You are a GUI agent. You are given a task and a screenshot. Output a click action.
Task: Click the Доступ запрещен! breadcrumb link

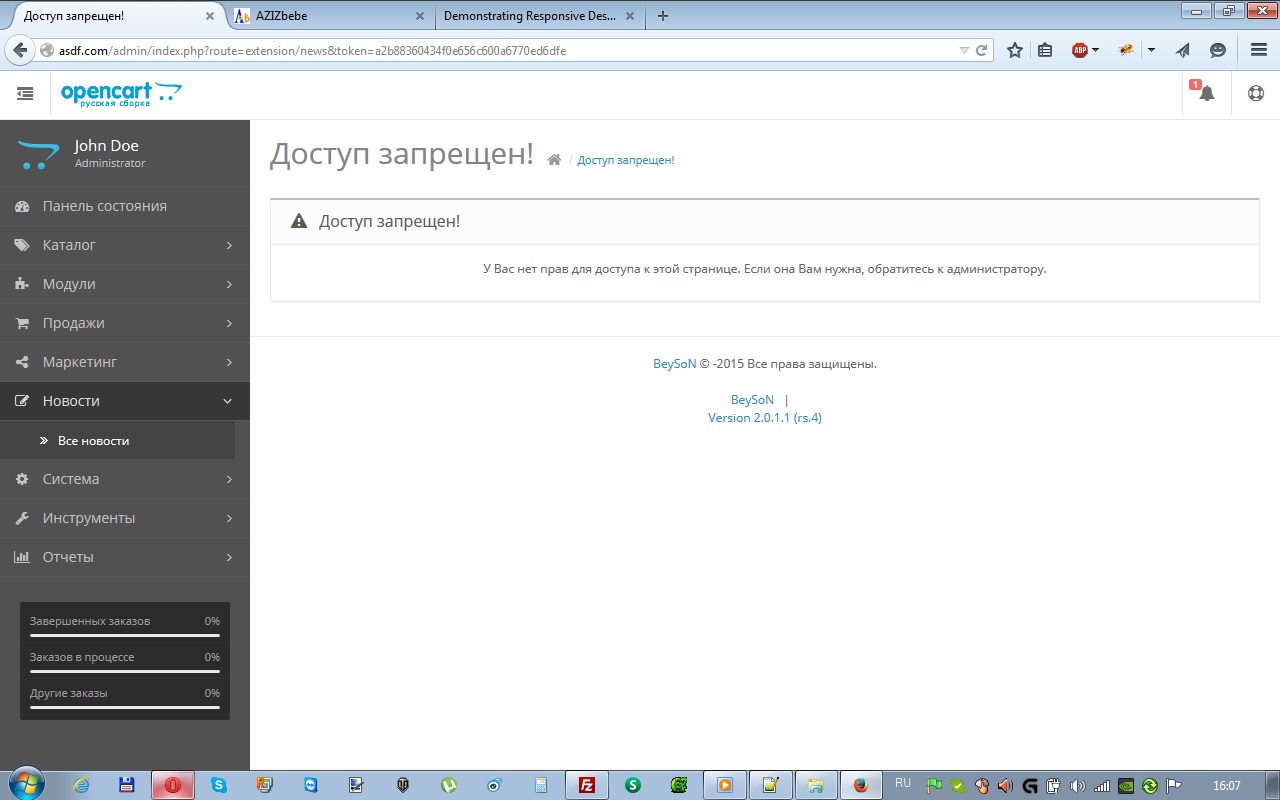tap(626, 160)
